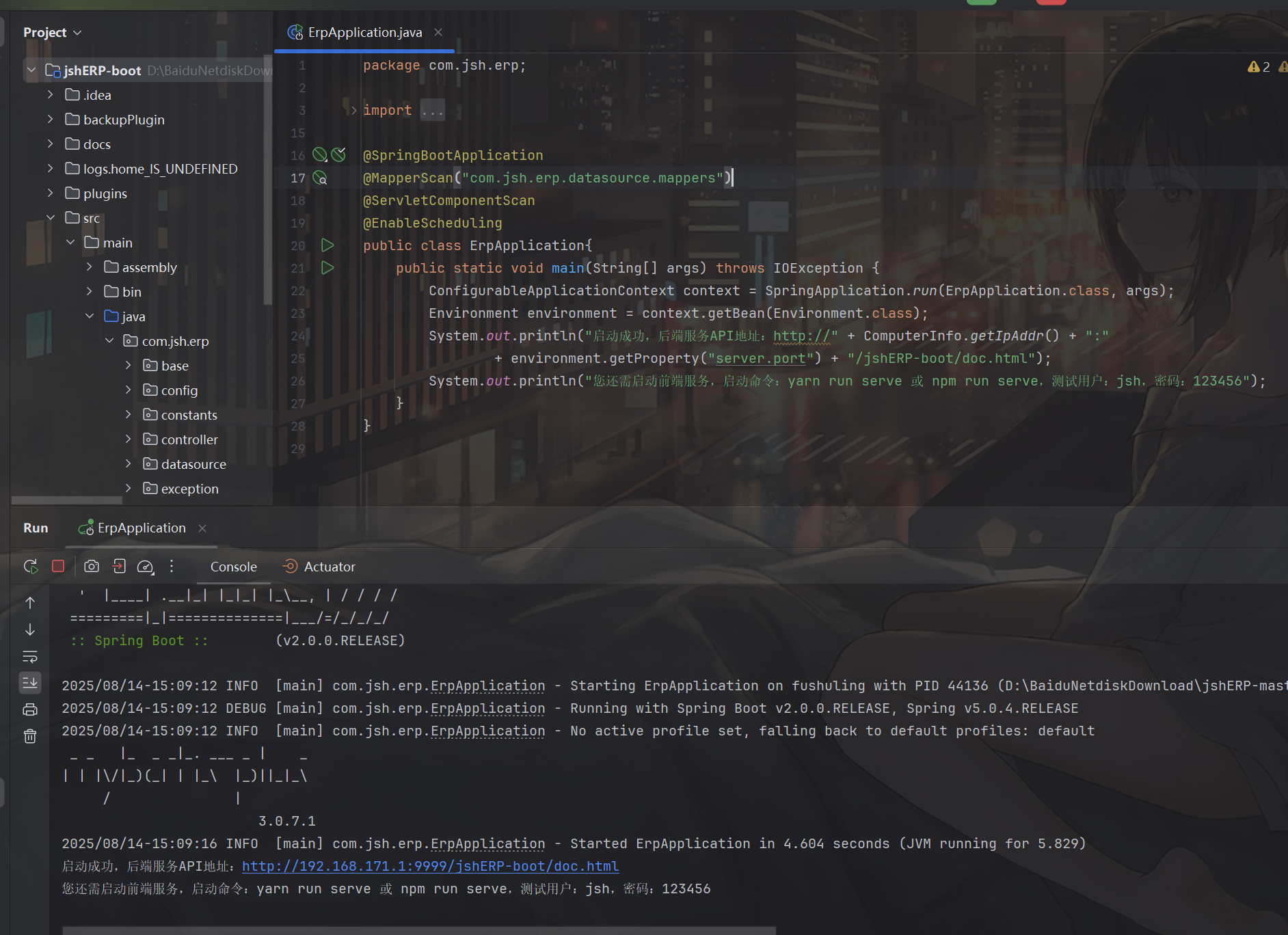Close the ErpApplication.java editor tab
Image resolution: width=1288 pixels, height=935 pixels.
click(438, 33)
